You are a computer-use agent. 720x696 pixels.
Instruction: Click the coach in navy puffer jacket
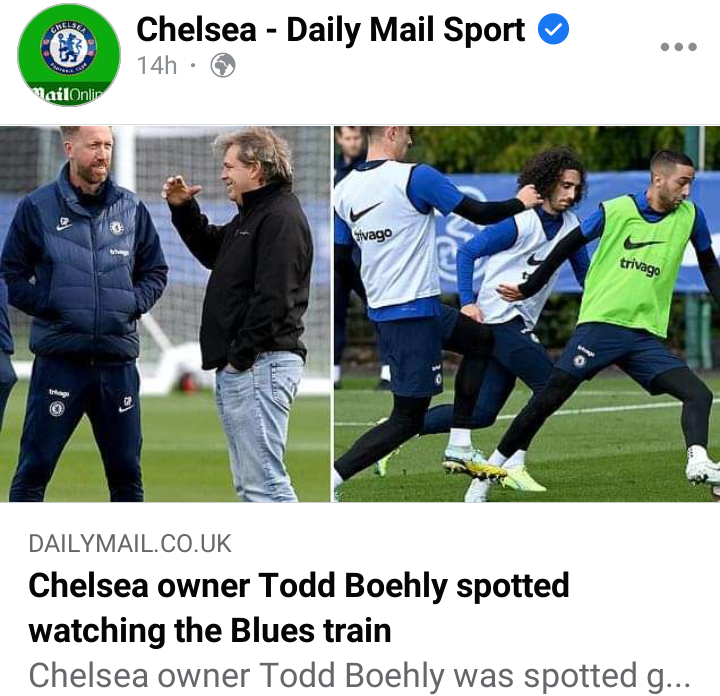(x=83, y=312)
